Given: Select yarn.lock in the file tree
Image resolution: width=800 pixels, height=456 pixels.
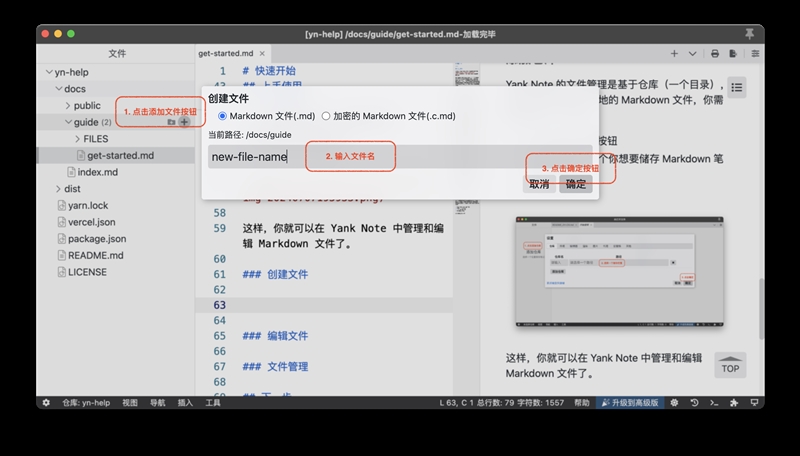Looking at the screenshot, I should coord(88,205).
